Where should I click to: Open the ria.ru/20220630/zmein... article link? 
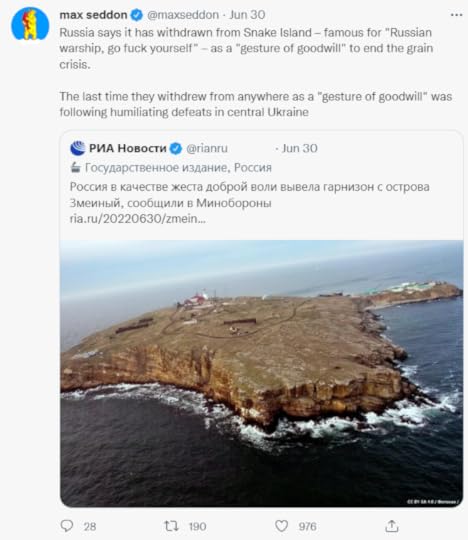(x=138, y=219)
